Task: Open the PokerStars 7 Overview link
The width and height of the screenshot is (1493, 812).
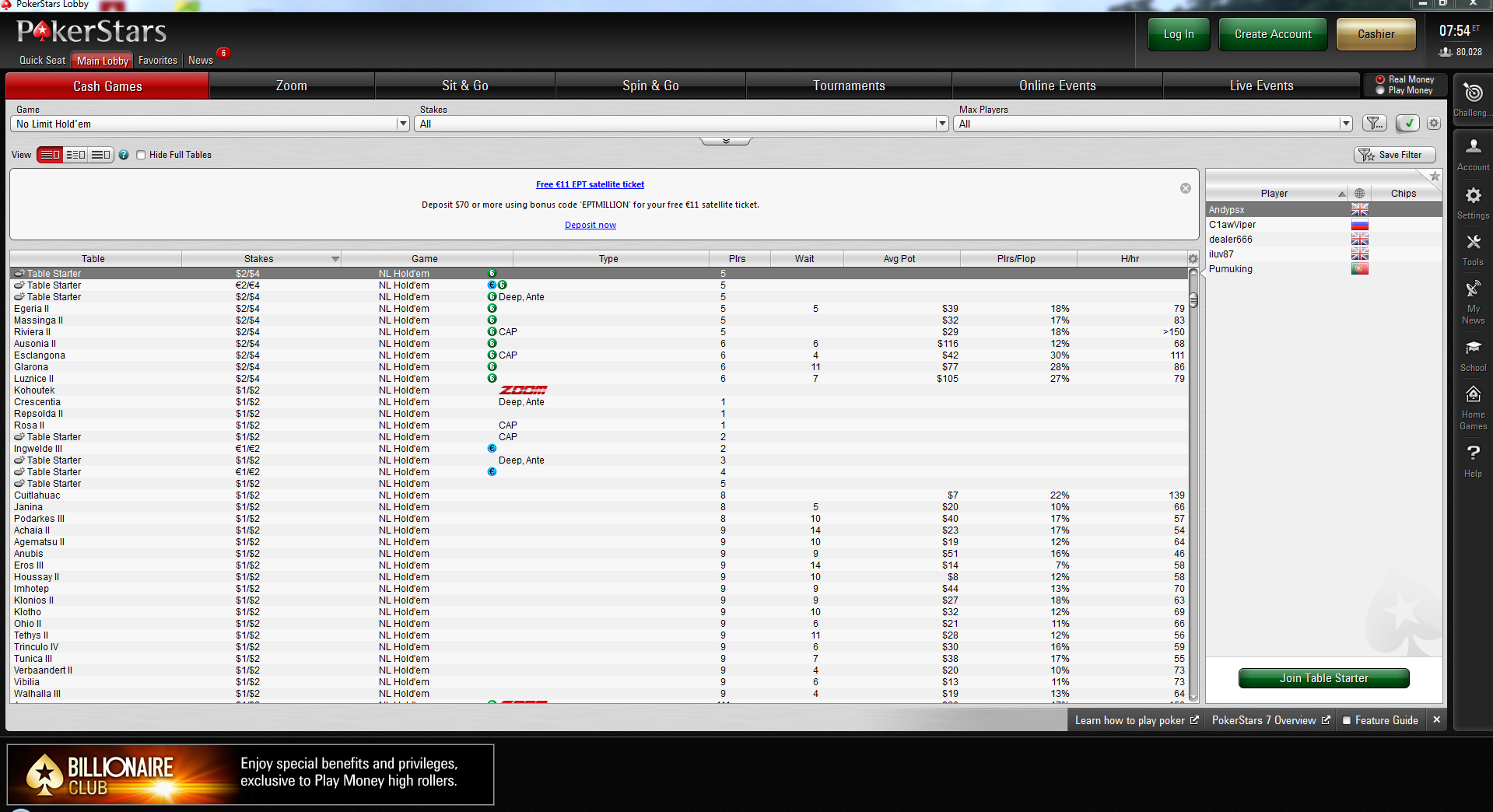Action: [1271, 720]
